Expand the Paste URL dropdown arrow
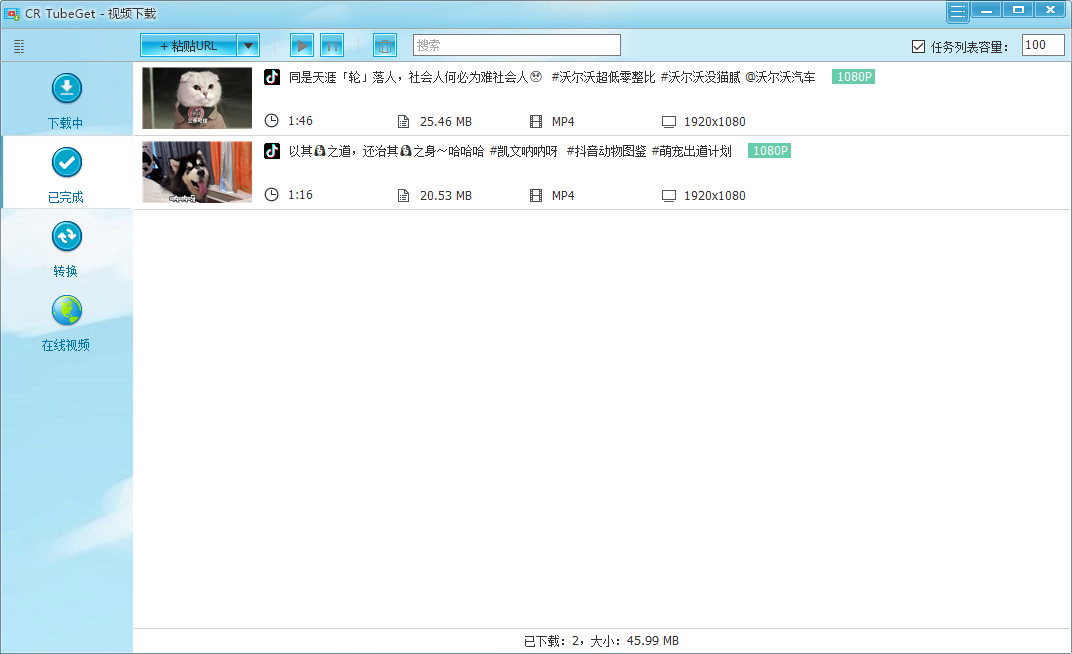 pos(249,46)
